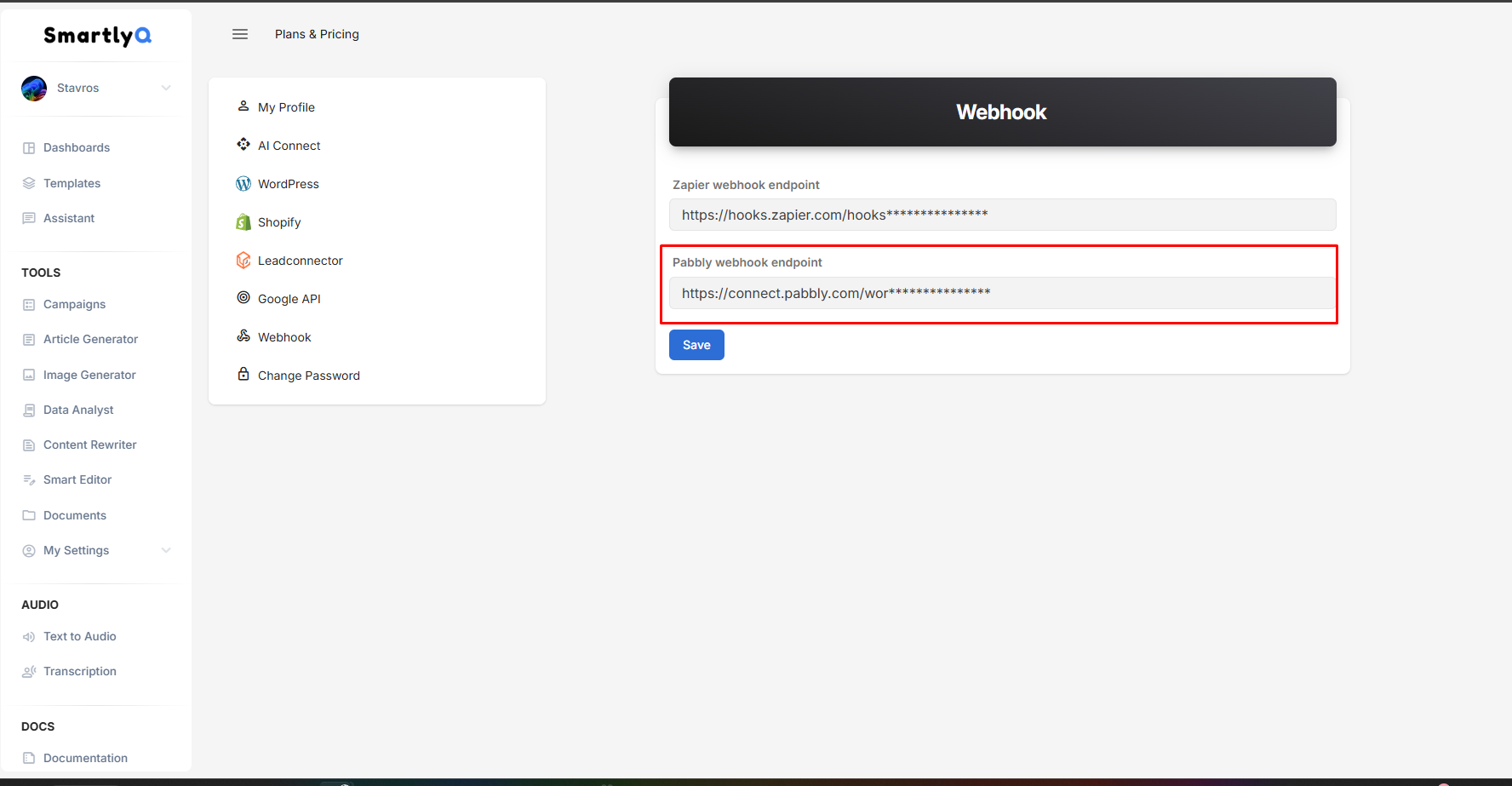Click the Smart Editor icon
This screenshot has height=786, width=1512.
tap(29, 479)
